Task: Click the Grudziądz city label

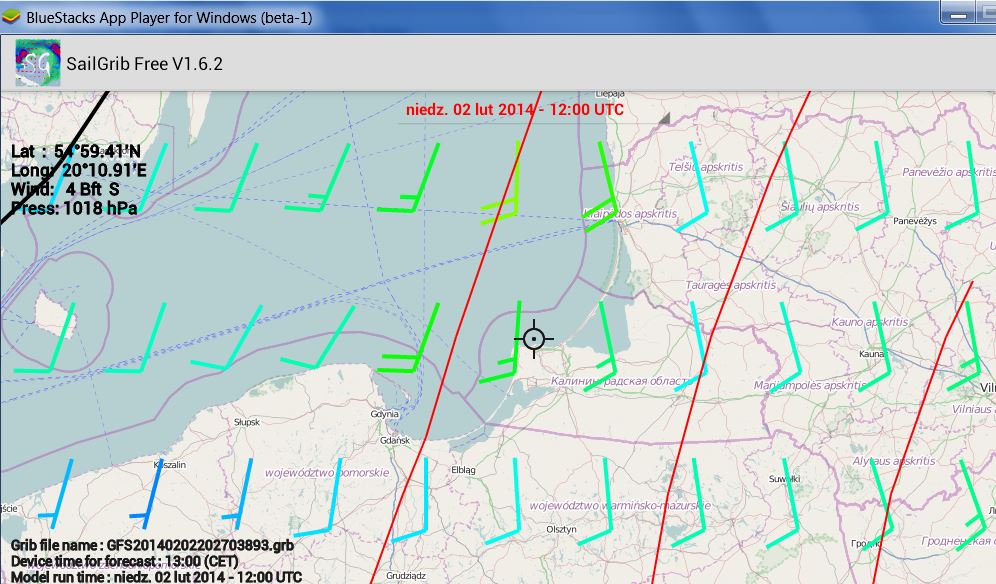Action: click(x=406, y=576)
